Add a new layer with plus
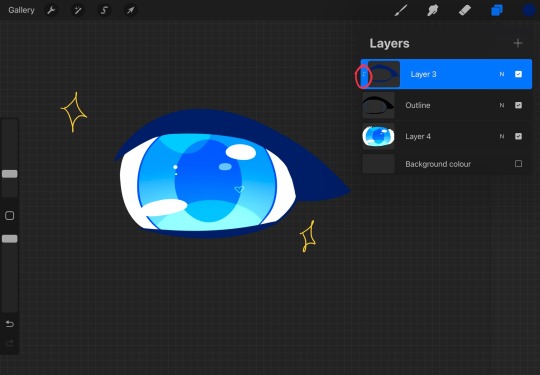The image size is (540, 375). 518,43
